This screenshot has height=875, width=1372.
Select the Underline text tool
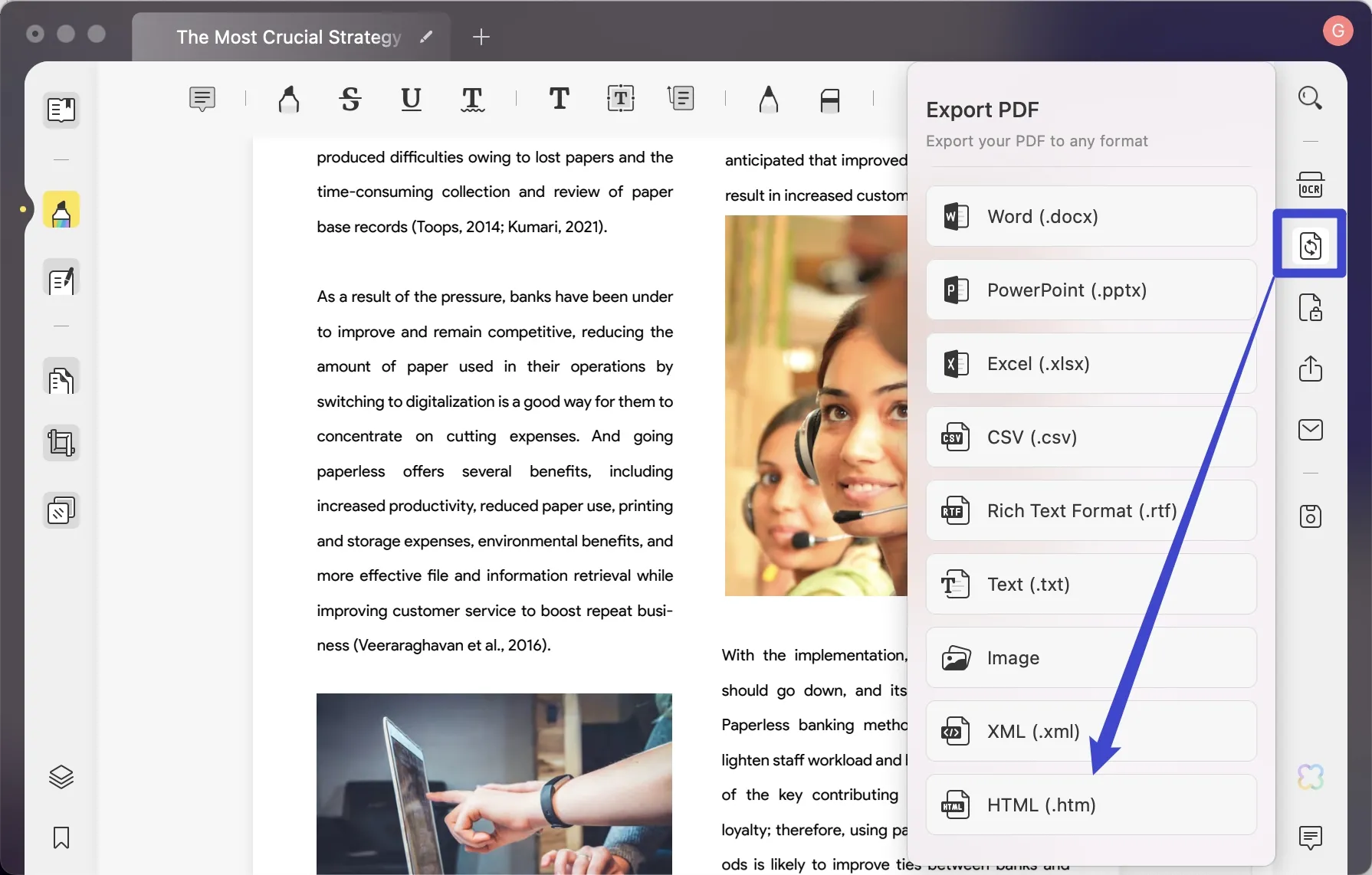click(x=411, y=99)
